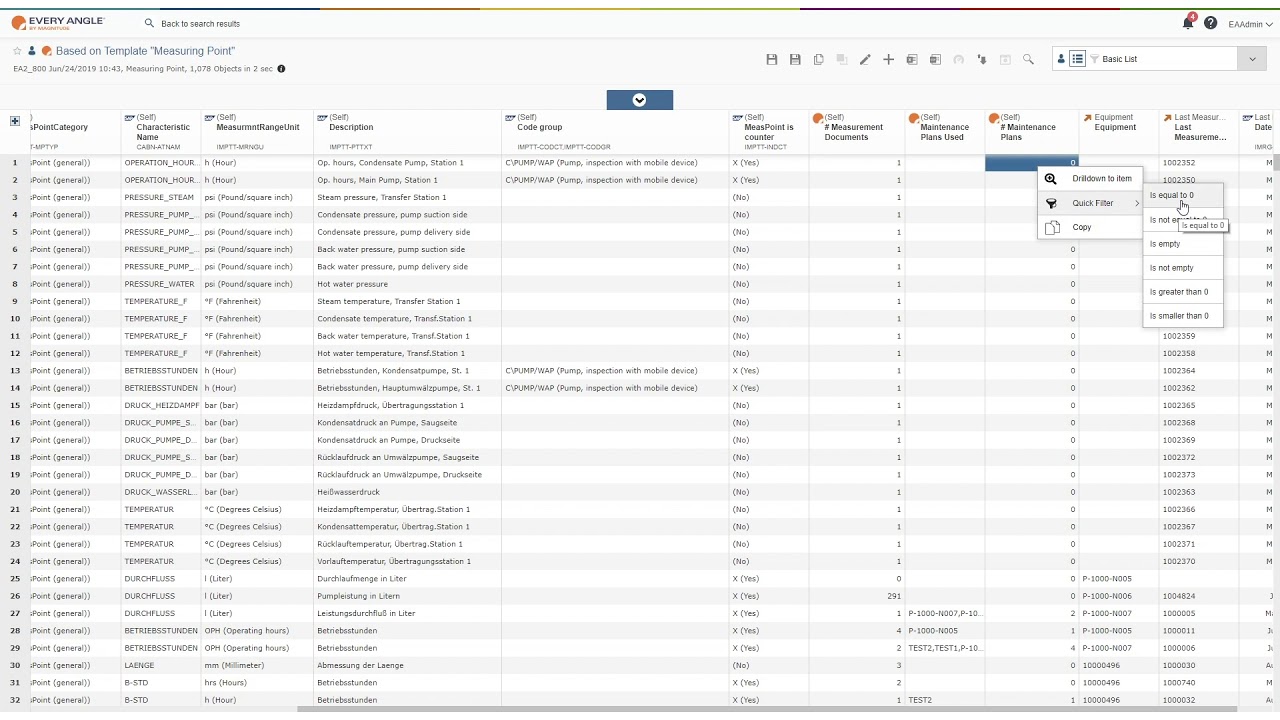Click the # Measurement Documents column header
Screen dimensions: 1280x720
pyautogui.click(x=857, y=132)
